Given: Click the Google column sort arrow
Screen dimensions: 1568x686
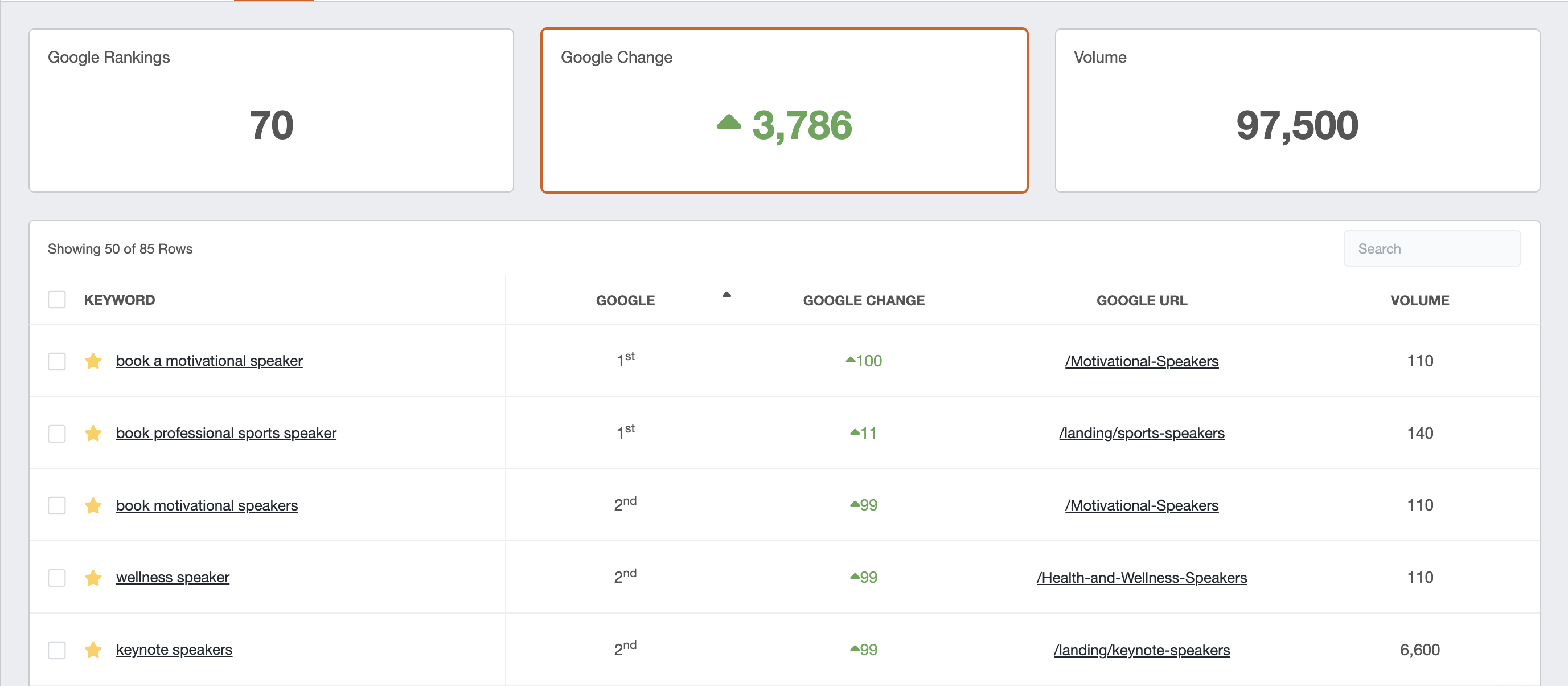Looking at the screenshot, I should (x=726, y=295).
